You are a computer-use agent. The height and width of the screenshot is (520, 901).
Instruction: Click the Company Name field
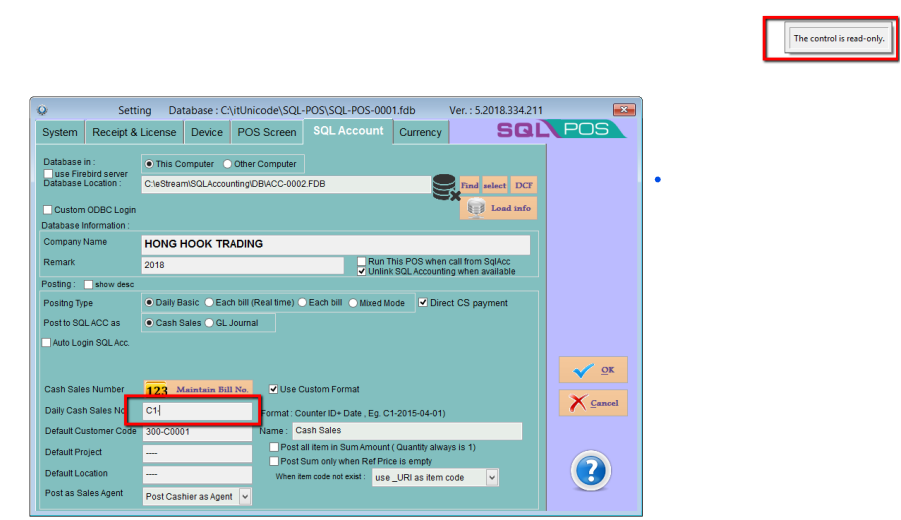point(336,244)
